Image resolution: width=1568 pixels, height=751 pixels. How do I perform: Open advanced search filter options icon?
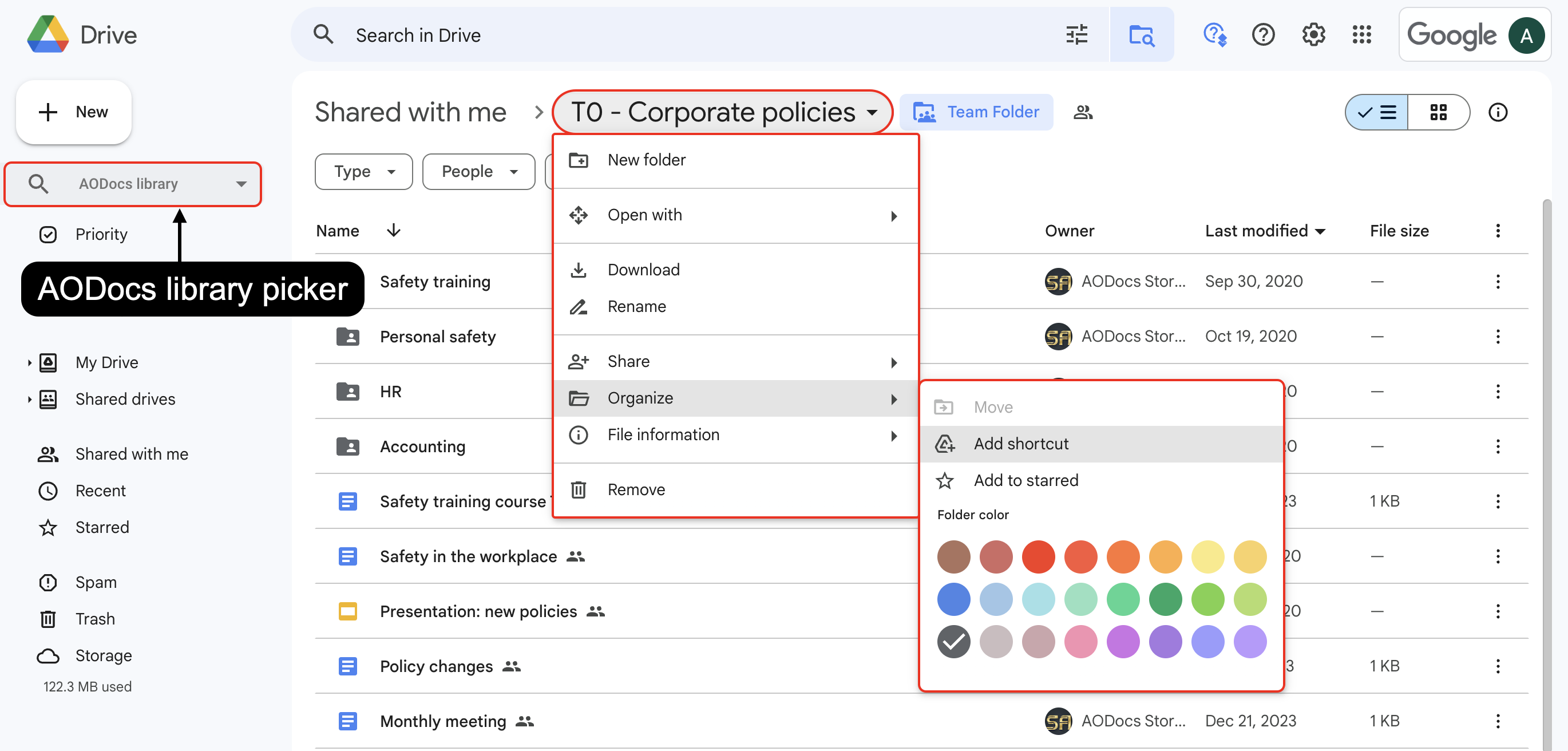point(1077,35)
